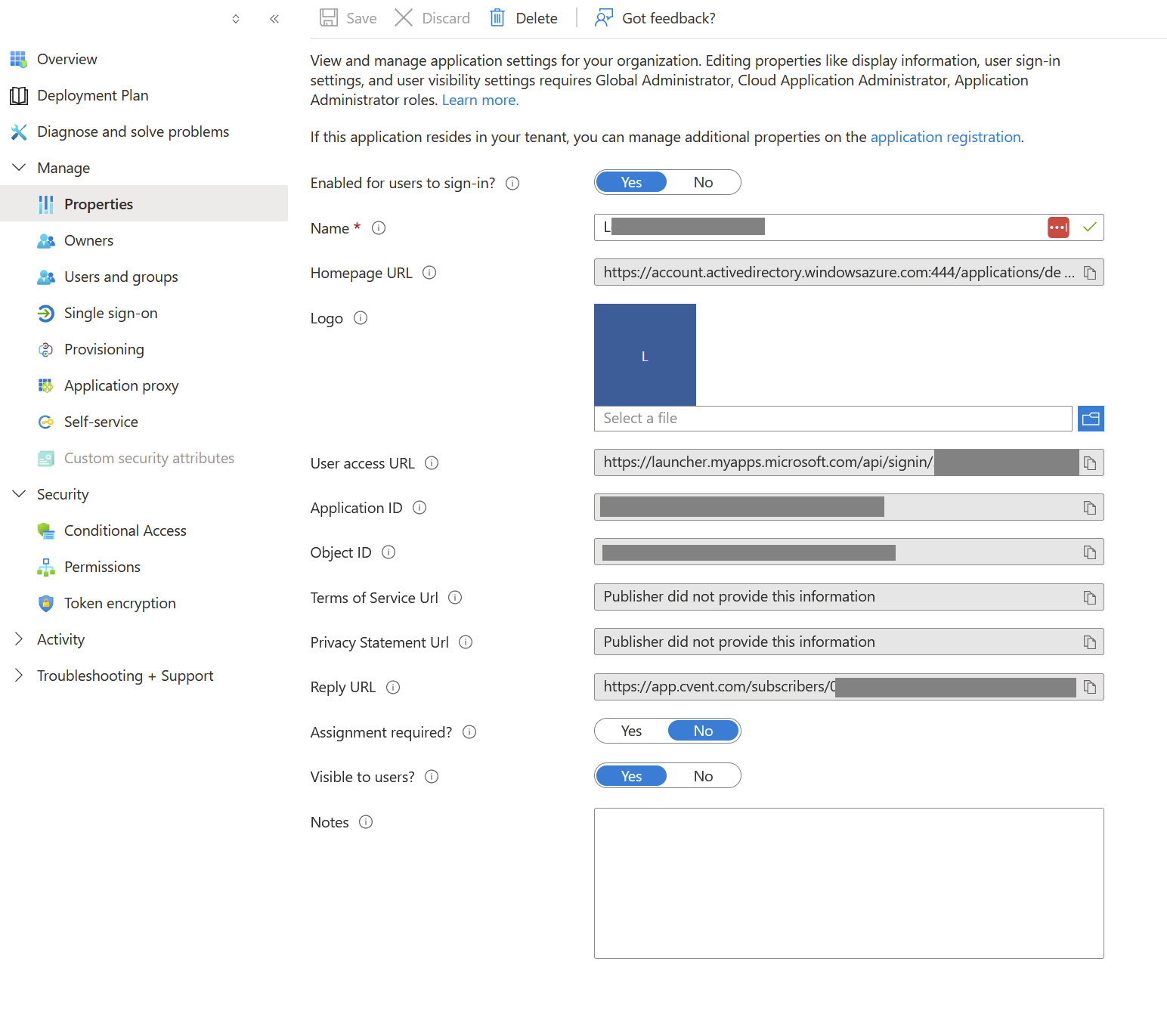Collapse the Manage section
Image resolution: width=1167 pixels, height=1036 pixels.
pyautogui.click(x=19, y=168)
